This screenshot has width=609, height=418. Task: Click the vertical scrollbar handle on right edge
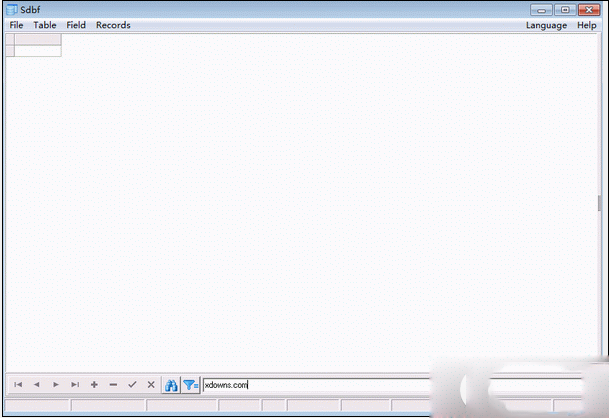600,203
